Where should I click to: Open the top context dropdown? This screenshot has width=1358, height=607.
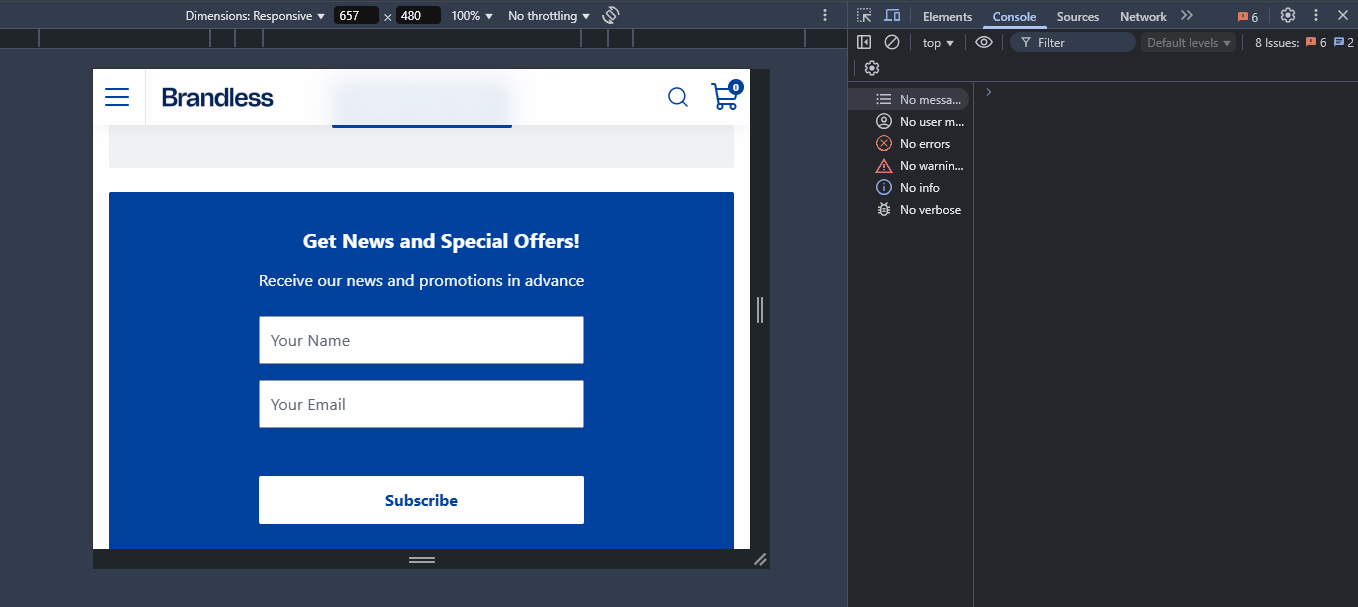[x=938, y=42]
